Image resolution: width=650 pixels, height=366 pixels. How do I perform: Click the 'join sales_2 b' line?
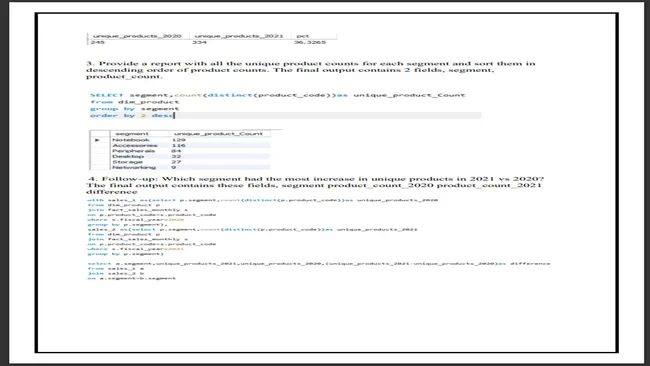pos(116,274)
